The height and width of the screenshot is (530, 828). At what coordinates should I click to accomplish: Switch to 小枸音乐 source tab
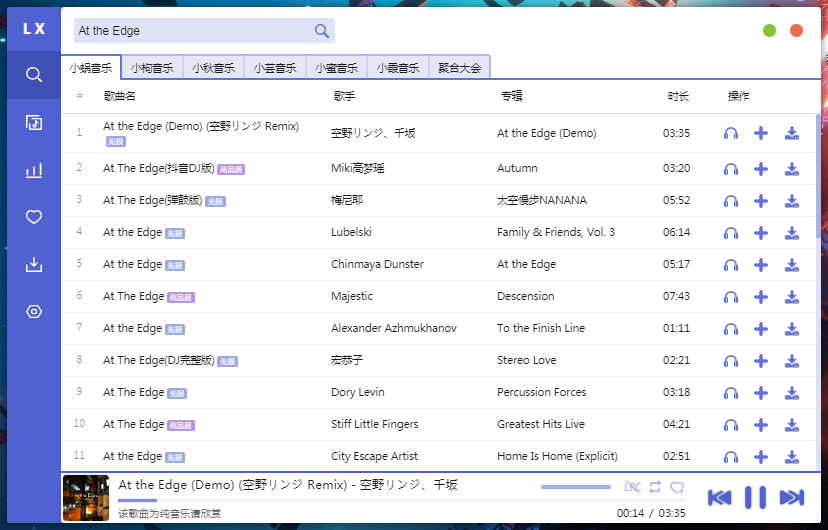click(152, 68)
